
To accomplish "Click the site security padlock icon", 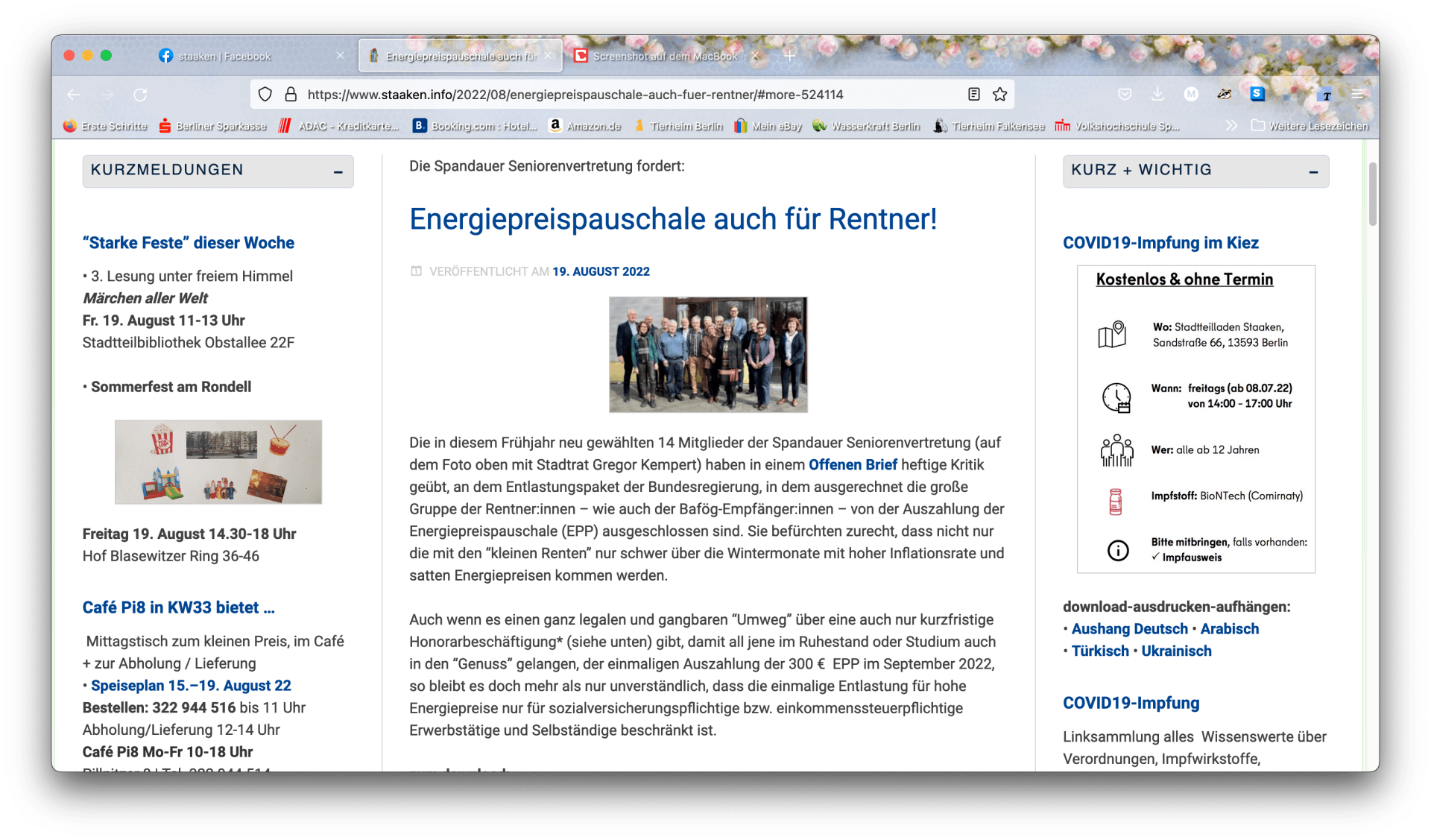I will [x=291, y=95].
